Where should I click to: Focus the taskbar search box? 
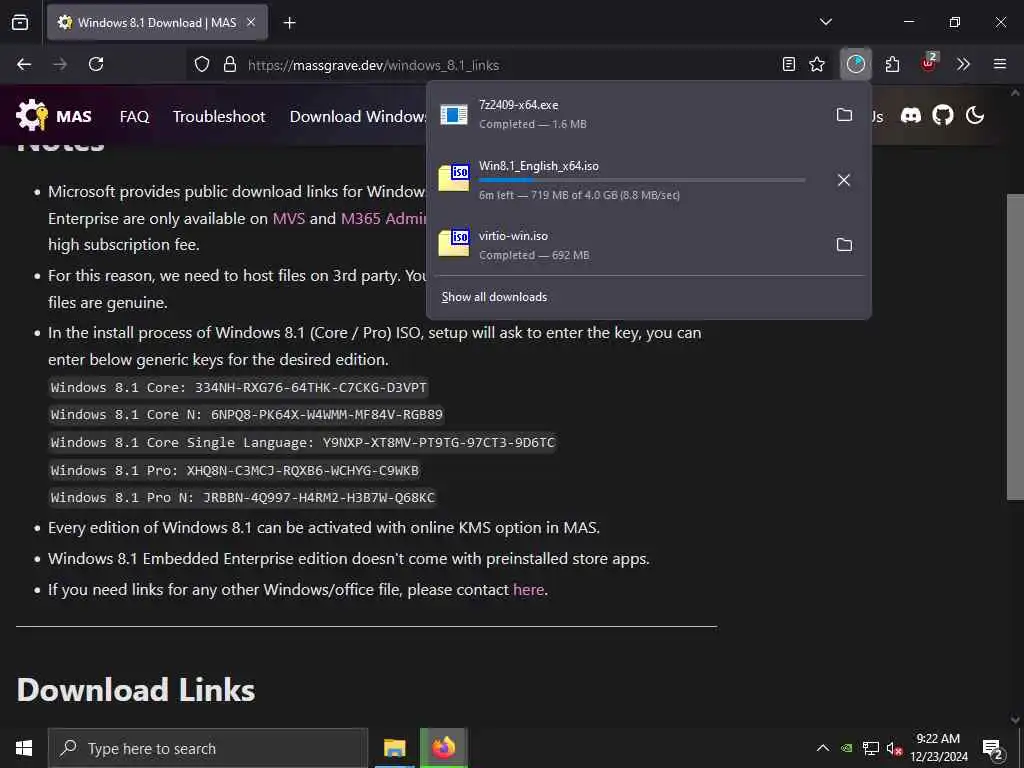pyautogui.click(x=208, y=748)
